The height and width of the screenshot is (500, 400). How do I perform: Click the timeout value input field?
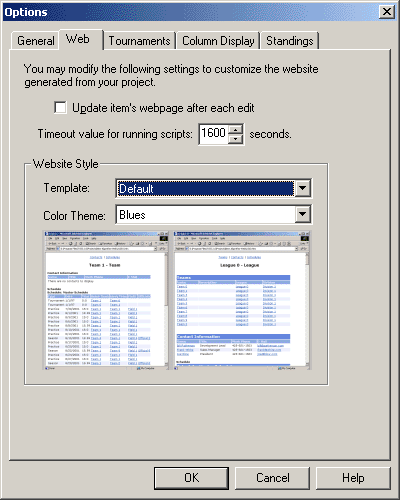coord(213,134)
